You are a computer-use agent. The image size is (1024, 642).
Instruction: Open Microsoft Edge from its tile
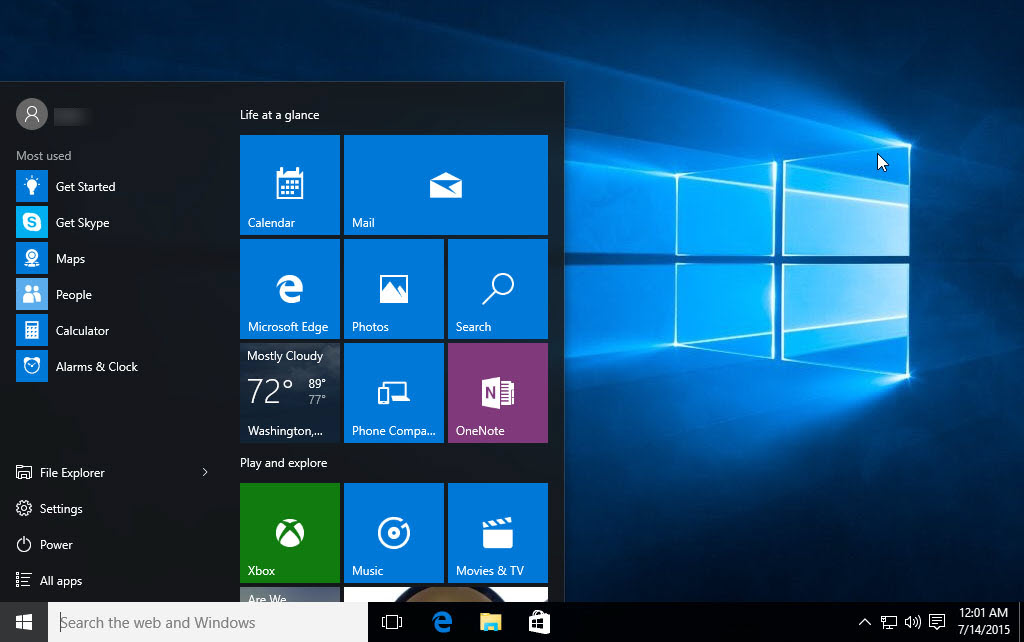coord(289,289)
